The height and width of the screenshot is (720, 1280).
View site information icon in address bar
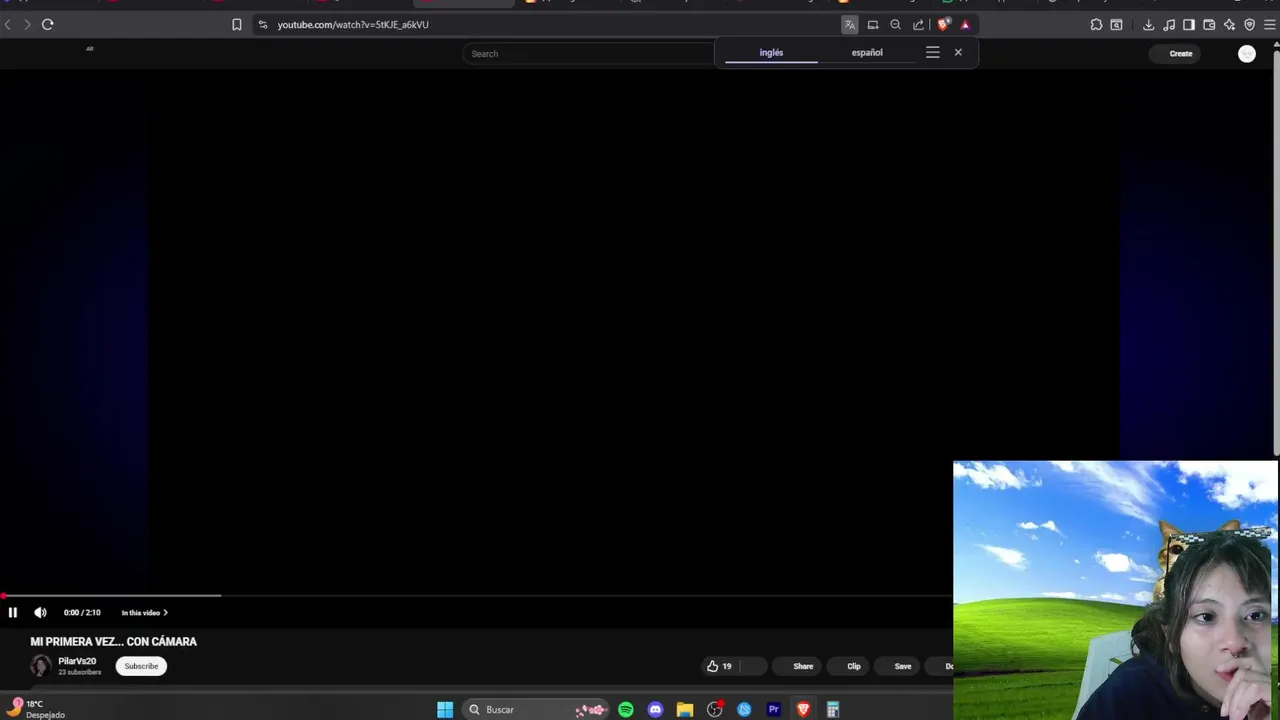pyautogui.click(x=262, y=24)
